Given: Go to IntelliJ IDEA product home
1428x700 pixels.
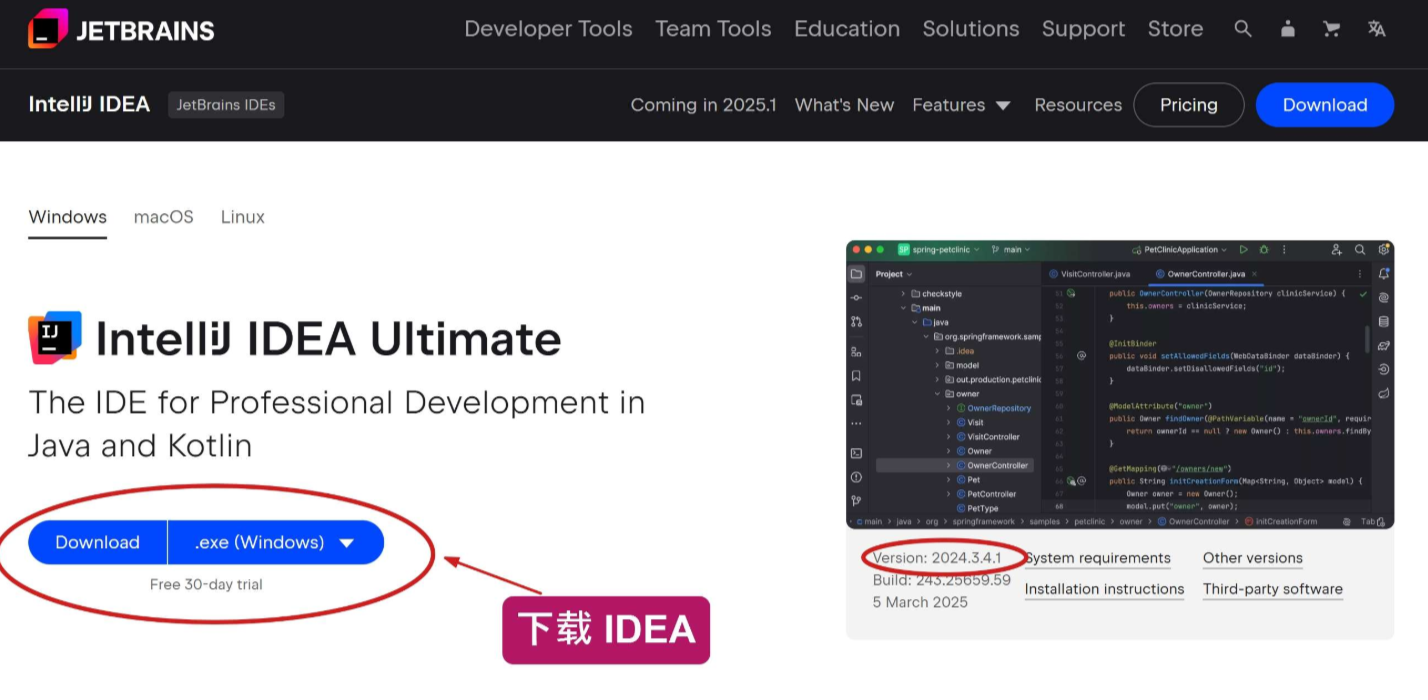Looking at the screenshot, I should point(89,105).
